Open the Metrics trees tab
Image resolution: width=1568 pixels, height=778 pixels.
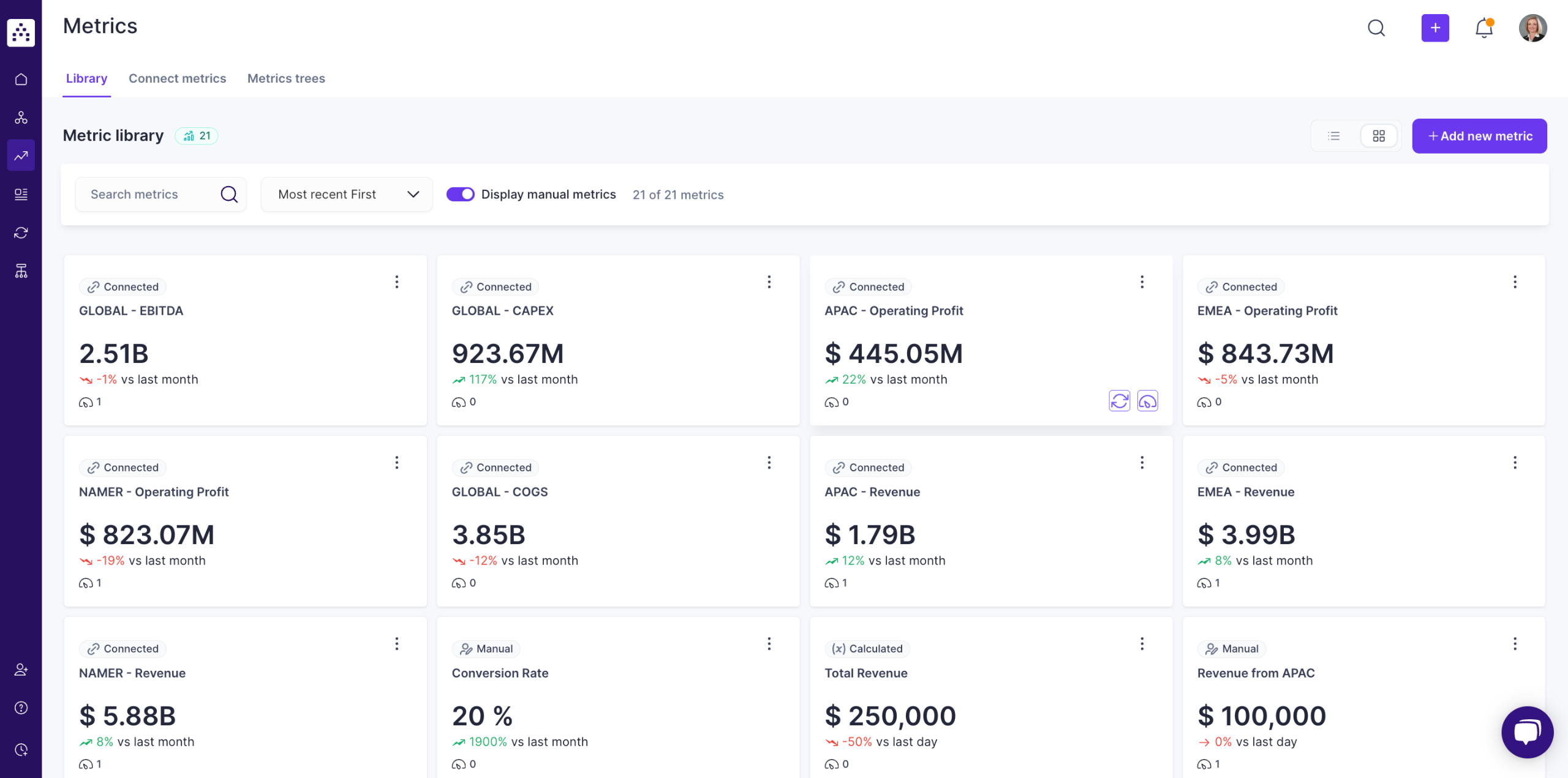click(x=286, y=78)
